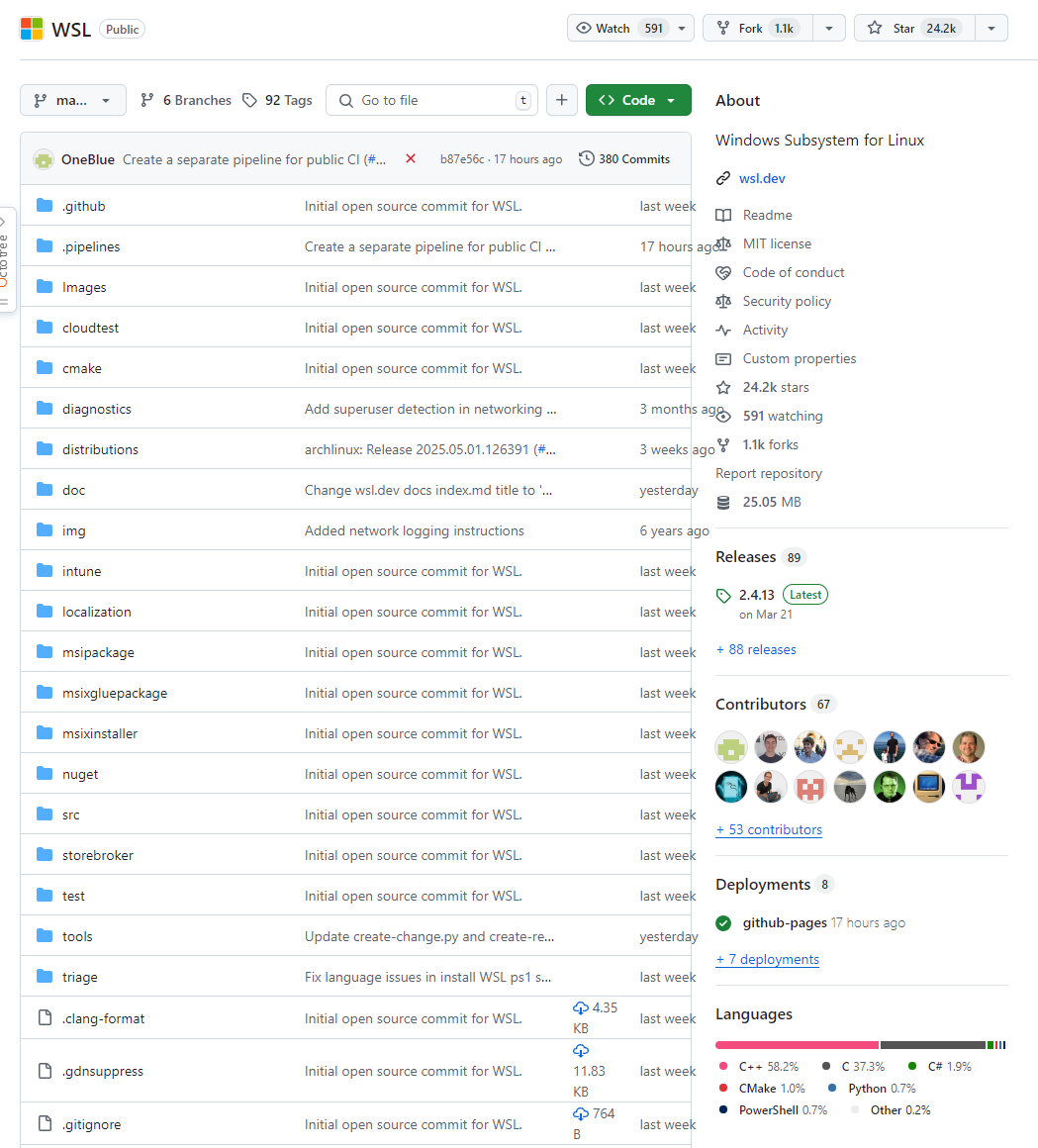
Task: Click the 2.4.13 release tag icon
Action: (x=723, y=594)
